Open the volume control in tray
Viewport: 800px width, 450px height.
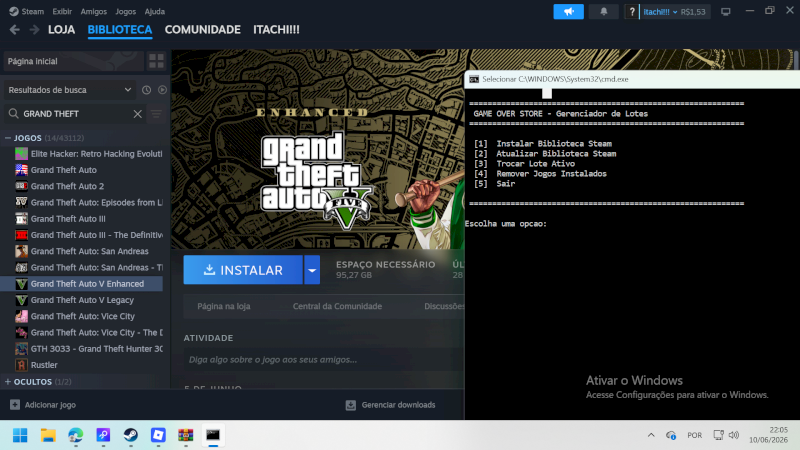(734, 435)
